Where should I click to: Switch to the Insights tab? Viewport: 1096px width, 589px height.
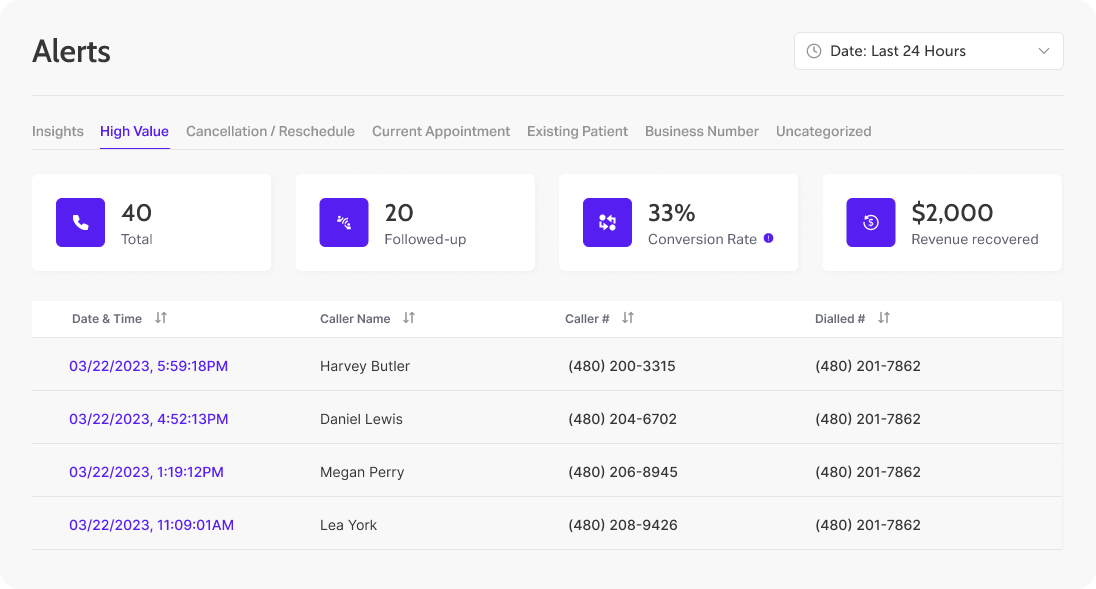[x=58, y=131]
